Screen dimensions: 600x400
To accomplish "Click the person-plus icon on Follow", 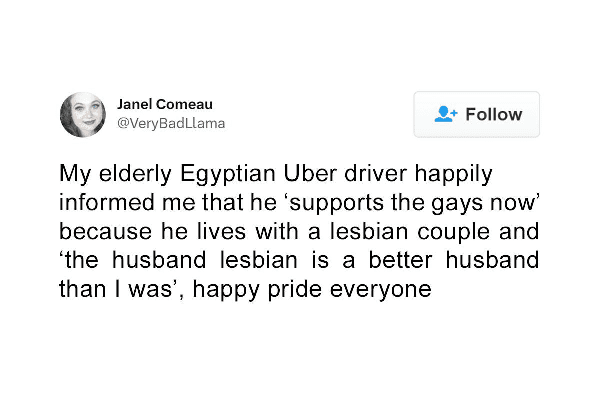I will point(446,114).
